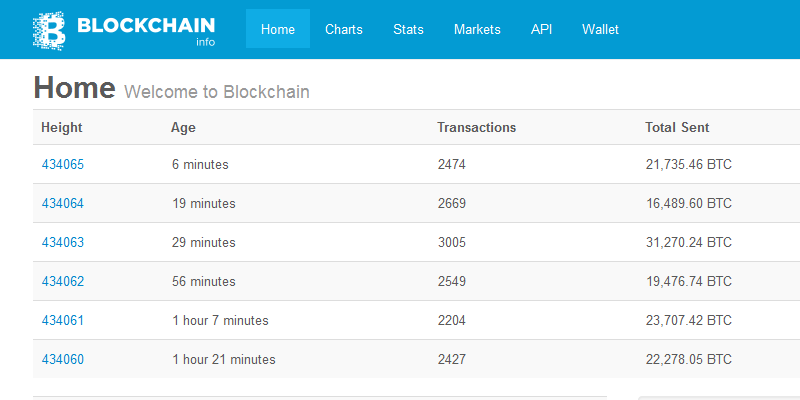The height and width of the screenshot is (400, 800).
Task: Click the 21,735.46 BTC total sent cell
Action: pyautogui.click(x=689, y=165)
